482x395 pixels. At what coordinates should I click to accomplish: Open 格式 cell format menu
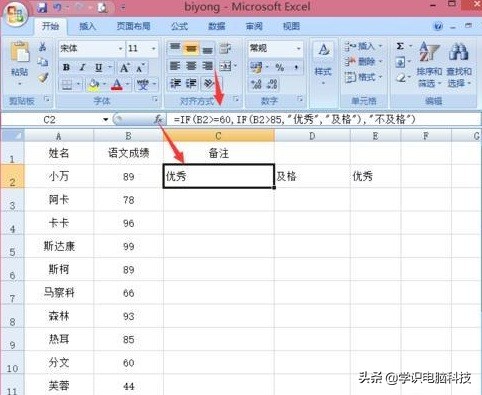click(x=363, y=77)
